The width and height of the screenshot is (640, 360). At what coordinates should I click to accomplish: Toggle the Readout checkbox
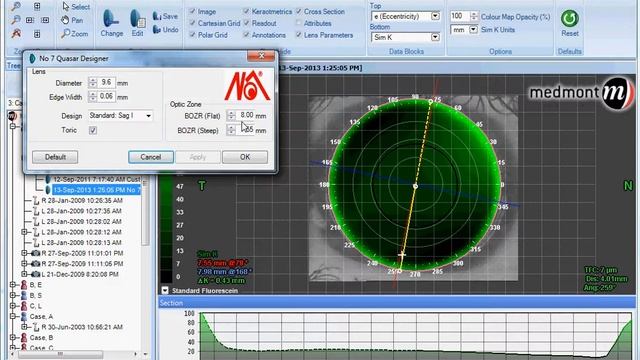point(246,23)
